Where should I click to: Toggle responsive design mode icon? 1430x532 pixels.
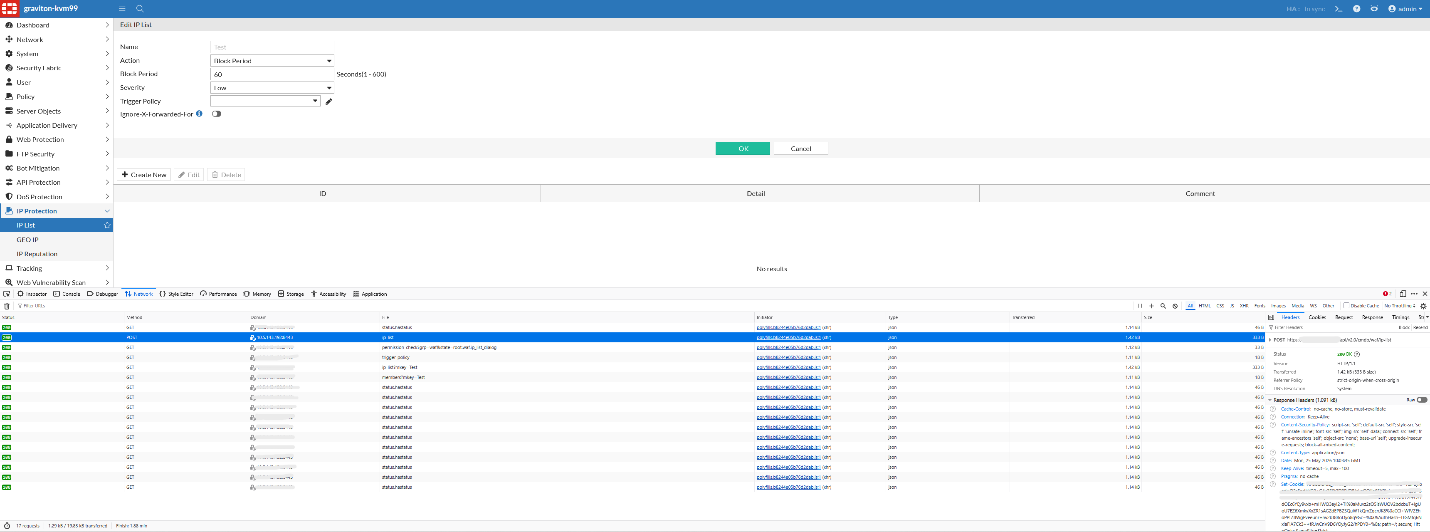[x=1403, y=293]
